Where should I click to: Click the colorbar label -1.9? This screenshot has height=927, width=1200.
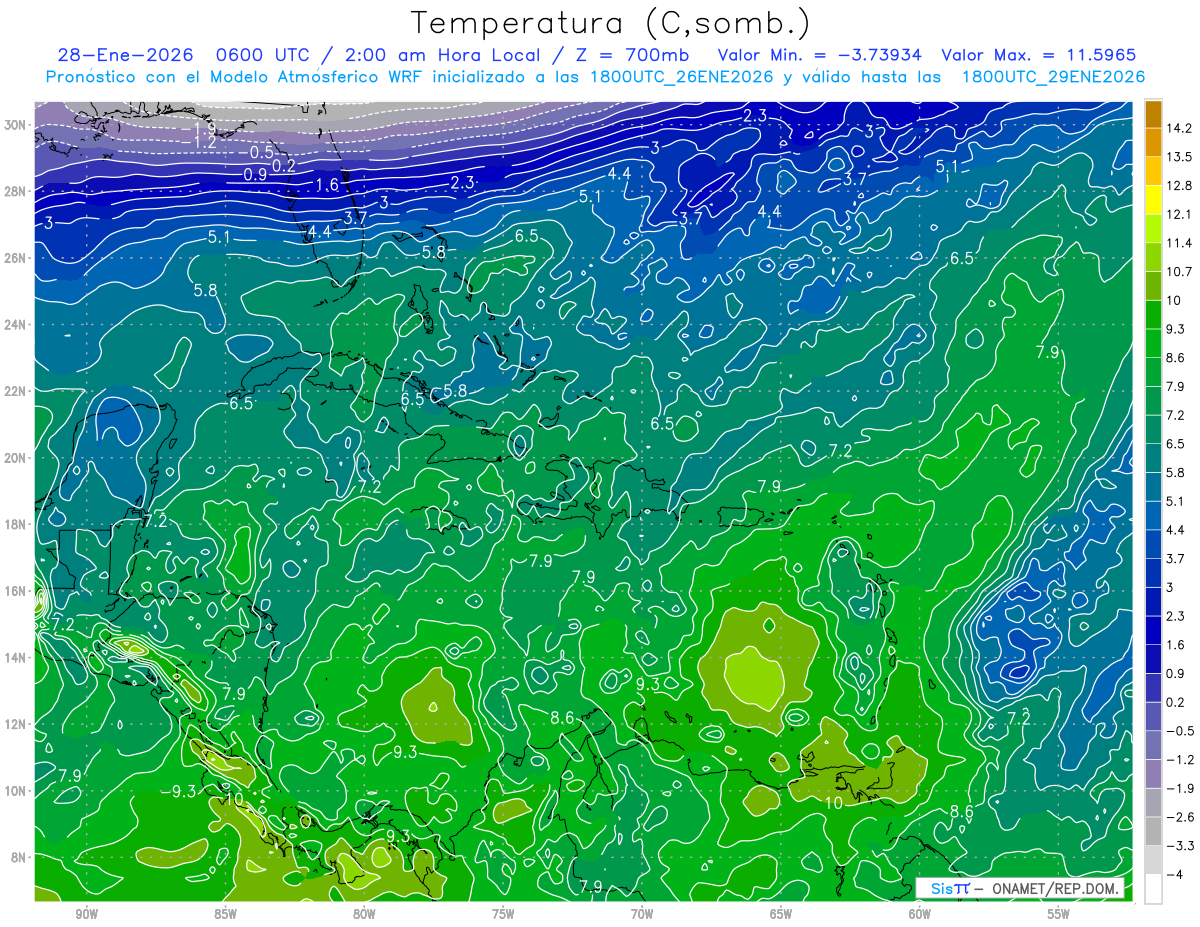coord(1179,789)
